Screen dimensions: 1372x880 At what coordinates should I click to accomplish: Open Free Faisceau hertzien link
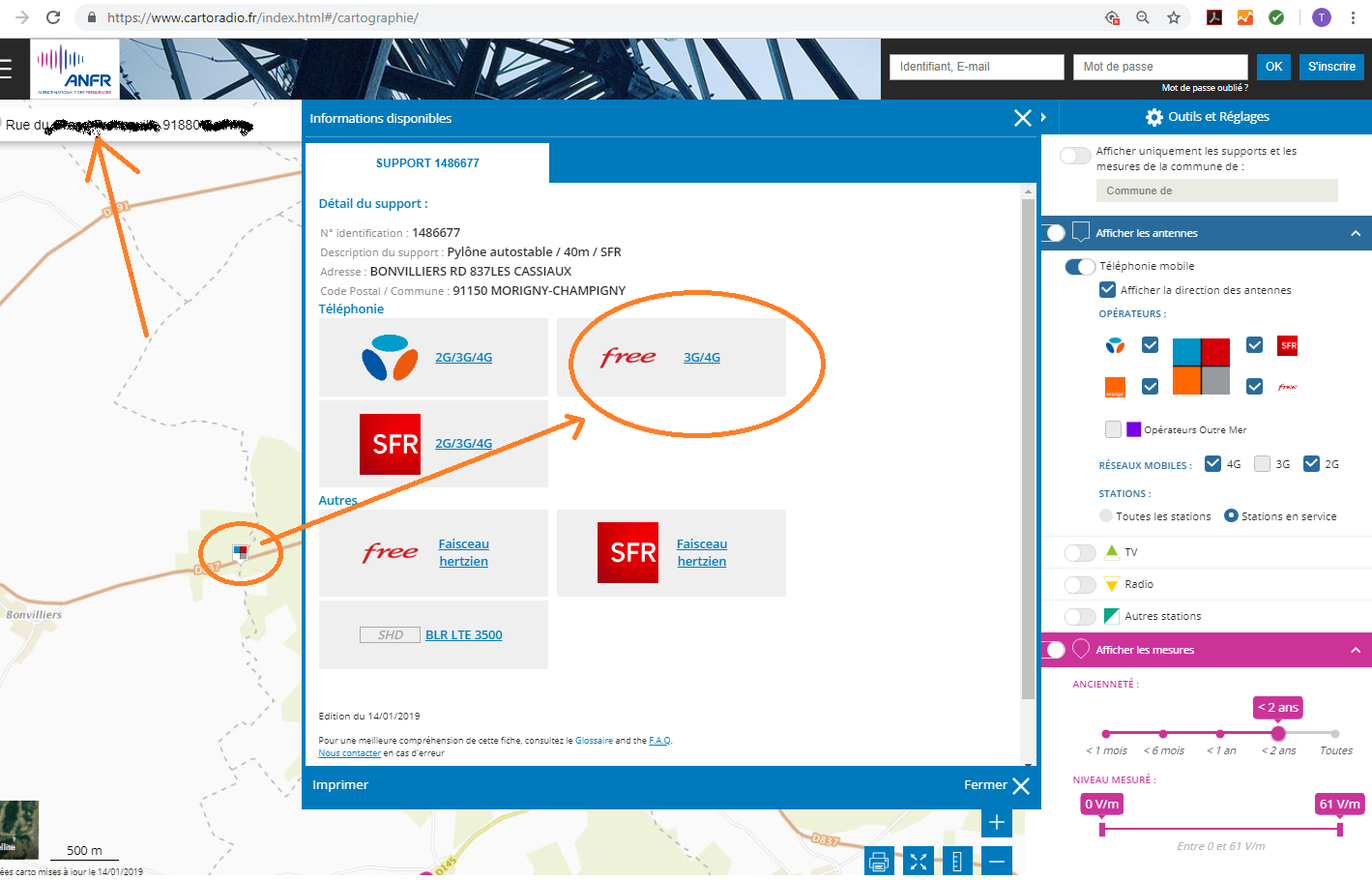[x=464, y=552]
